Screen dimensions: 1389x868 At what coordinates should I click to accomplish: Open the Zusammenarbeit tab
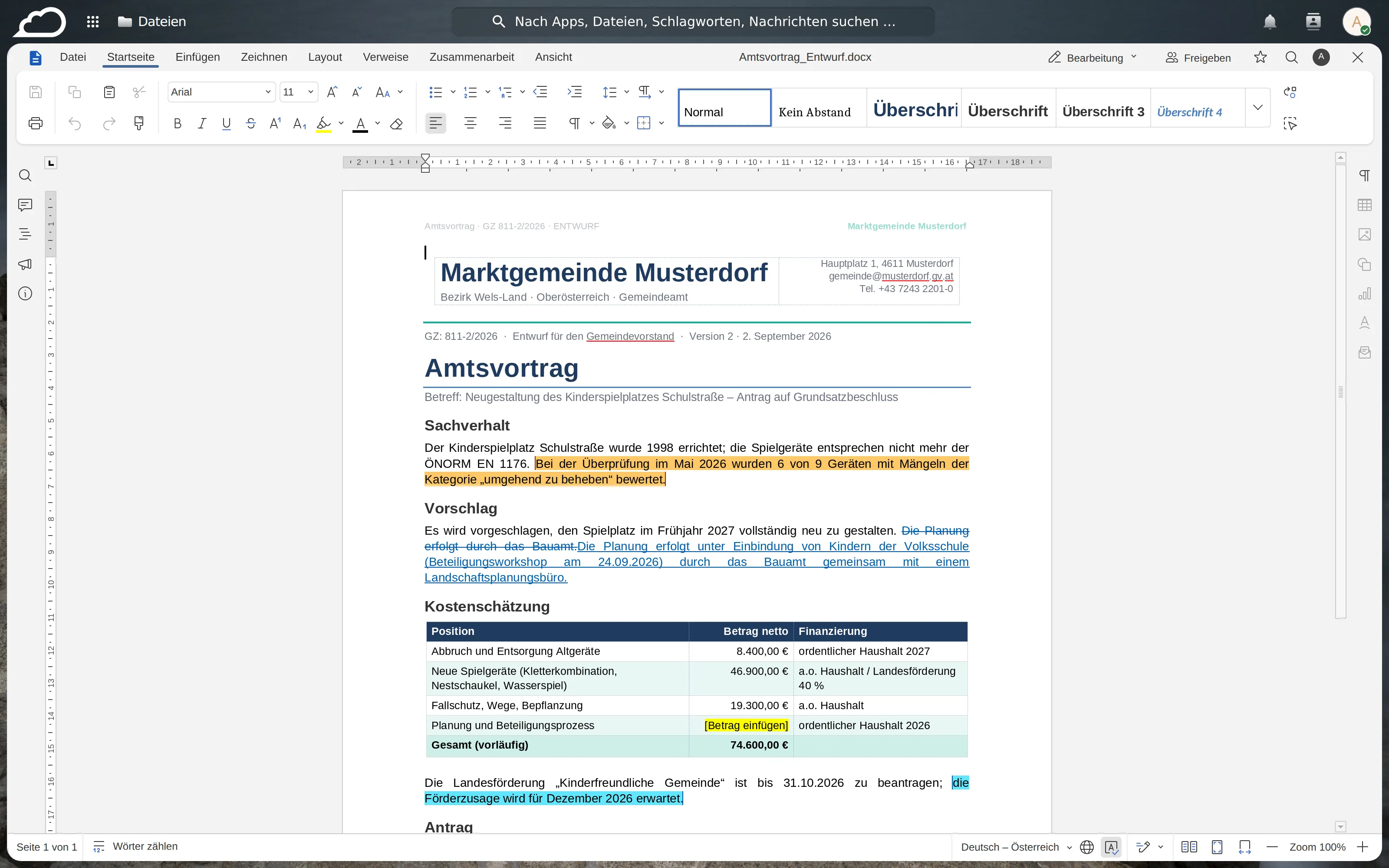(471, 57)
